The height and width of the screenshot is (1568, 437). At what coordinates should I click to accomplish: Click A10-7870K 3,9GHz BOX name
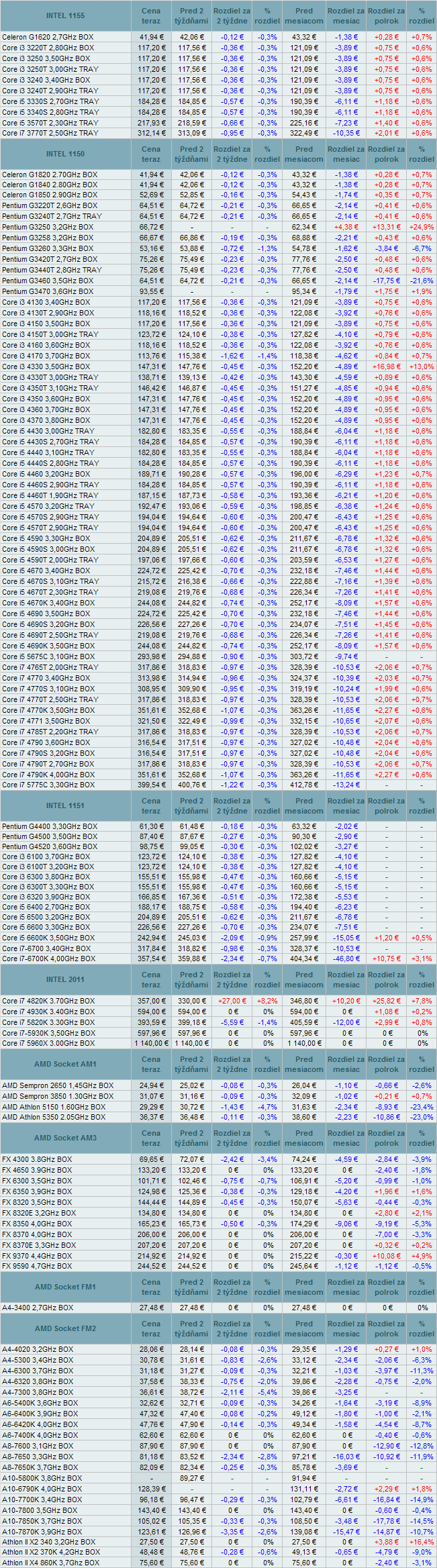(x=42, y=1532)
